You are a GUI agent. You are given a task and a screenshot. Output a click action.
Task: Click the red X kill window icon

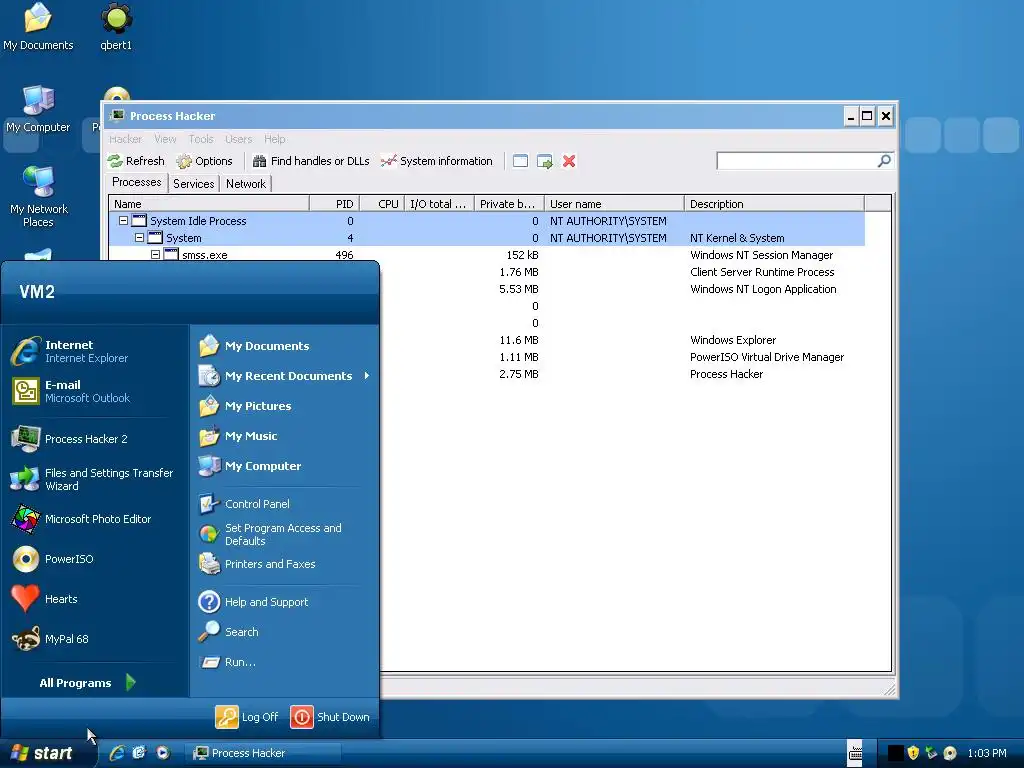[x=569, y=161]
